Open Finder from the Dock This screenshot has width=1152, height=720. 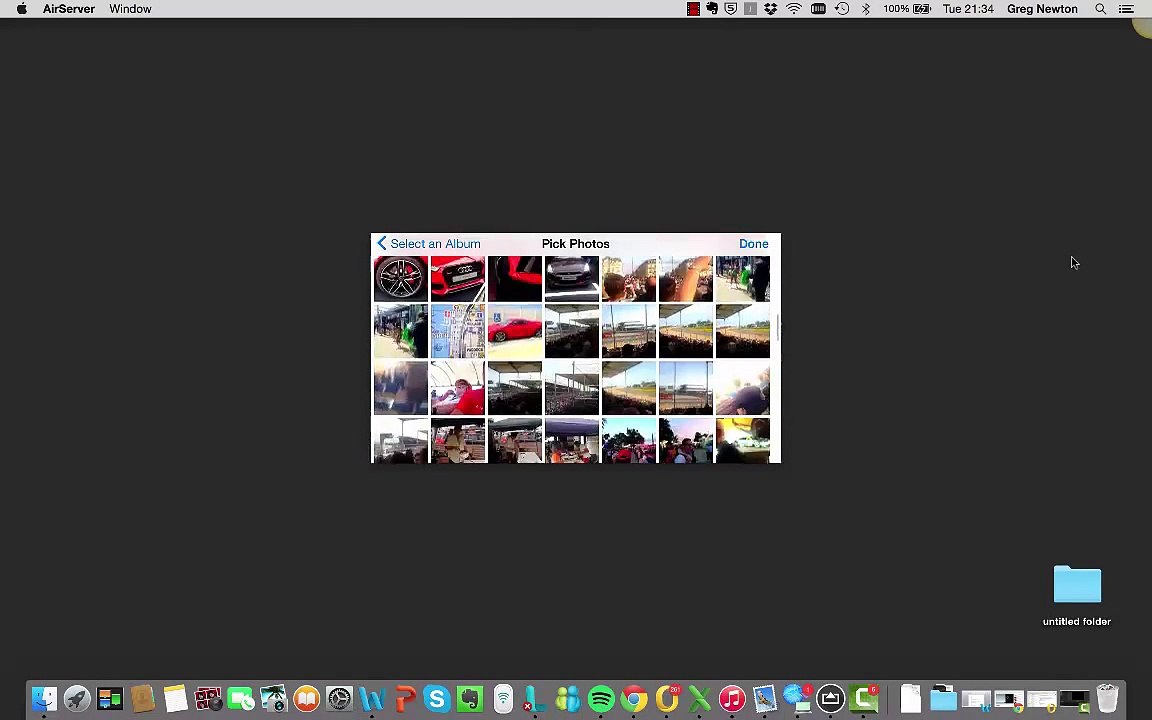point(44,699)
